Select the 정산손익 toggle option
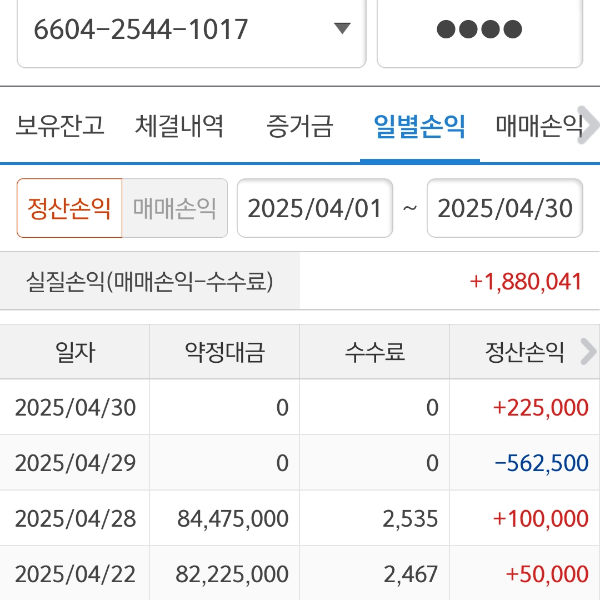The image size is (600, 600). [x=69, y=208]
